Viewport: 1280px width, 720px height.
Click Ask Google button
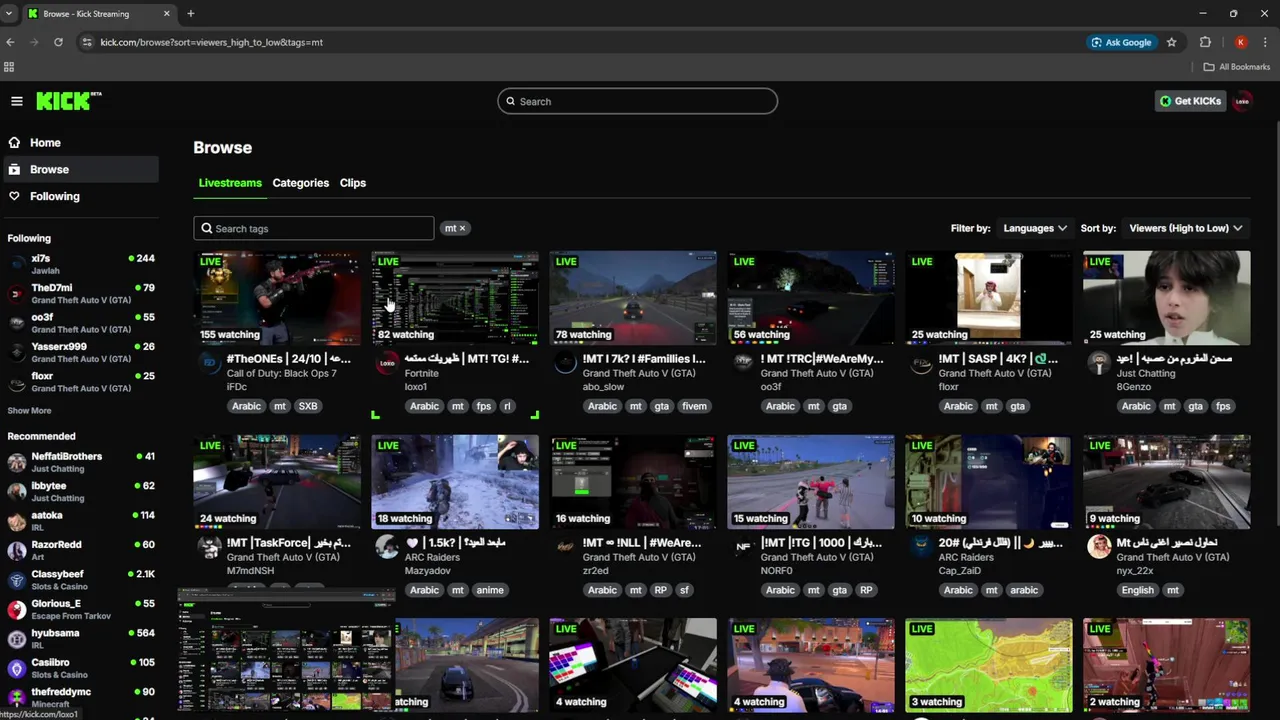coord(1121,42)
